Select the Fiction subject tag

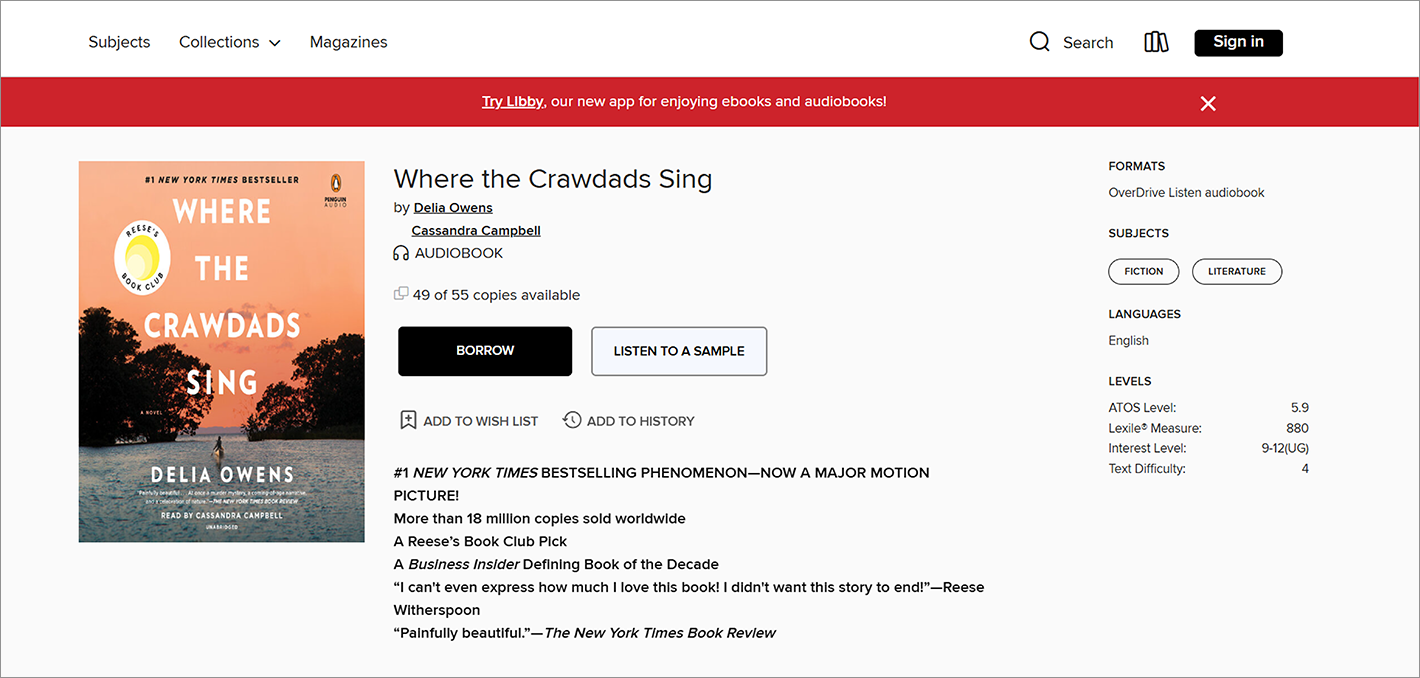(x=1143, y=271)
